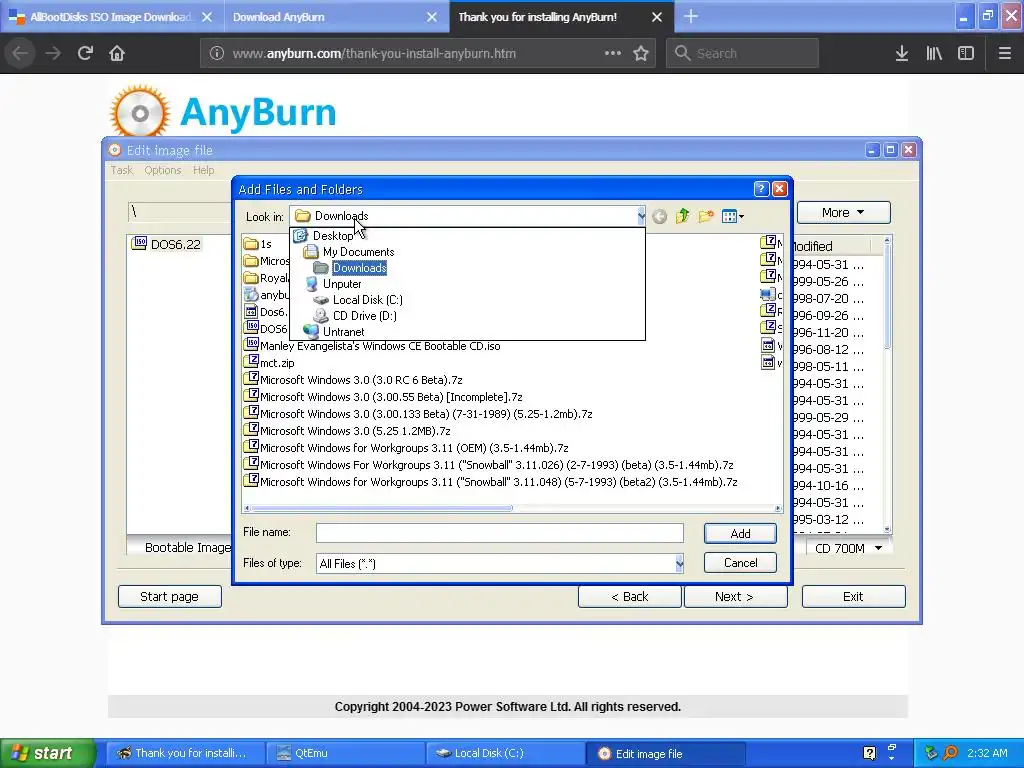Switch to Local Disk (C:) taskbar item

tap(505, 753)
